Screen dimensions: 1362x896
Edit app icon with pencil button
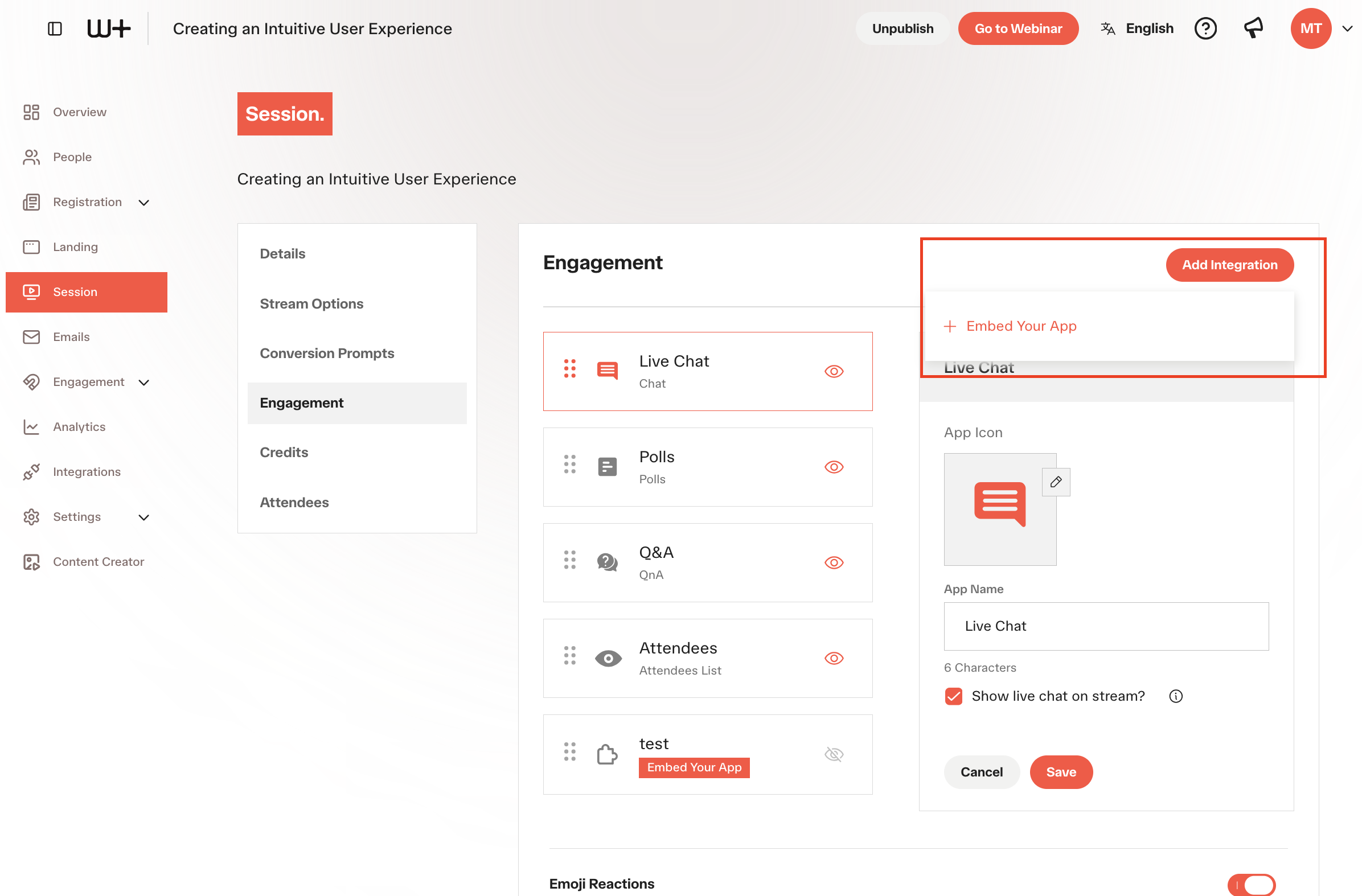click(x=1056, y=482)
